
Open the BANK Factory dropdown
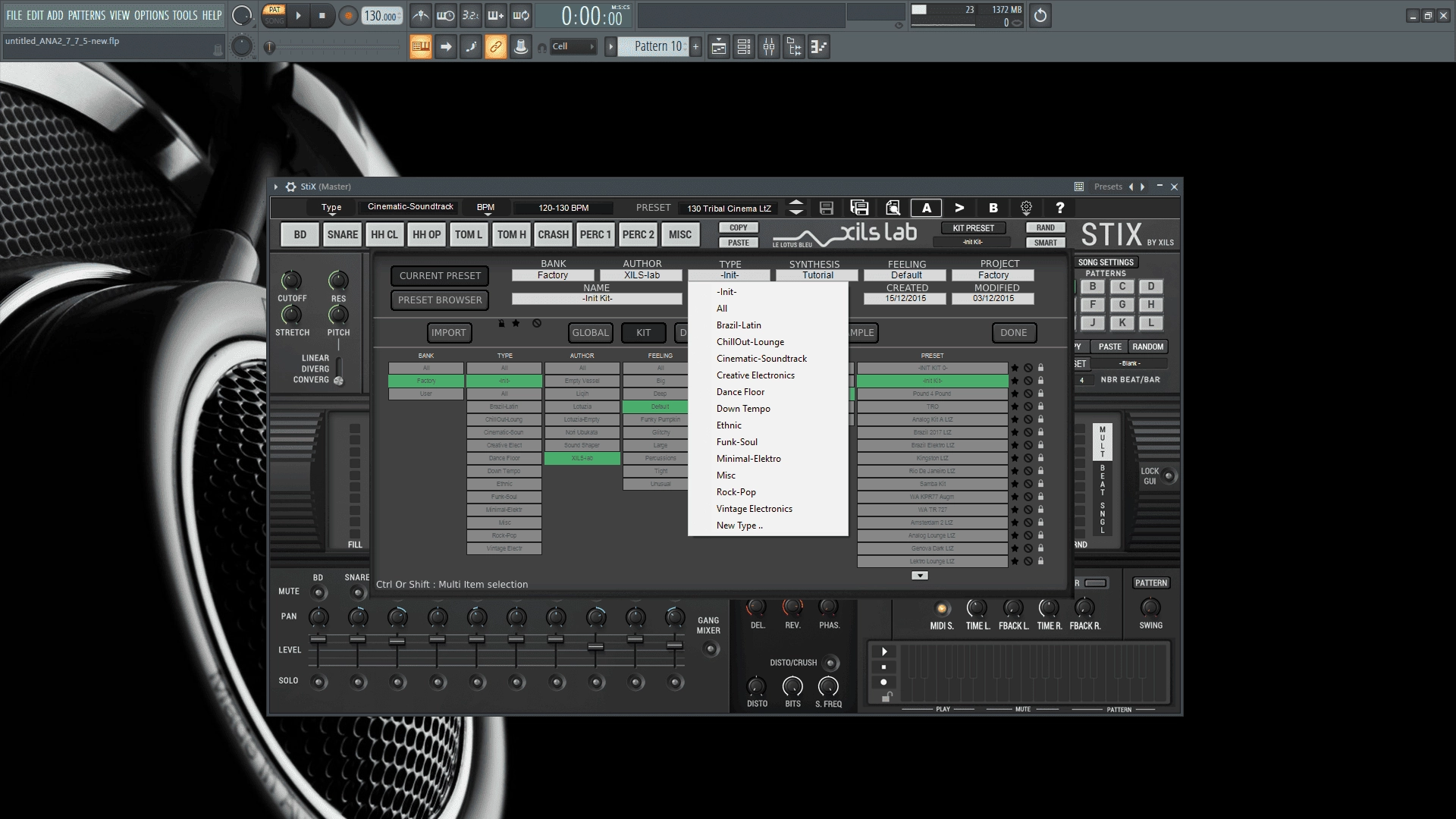click(x=553, y=275)
